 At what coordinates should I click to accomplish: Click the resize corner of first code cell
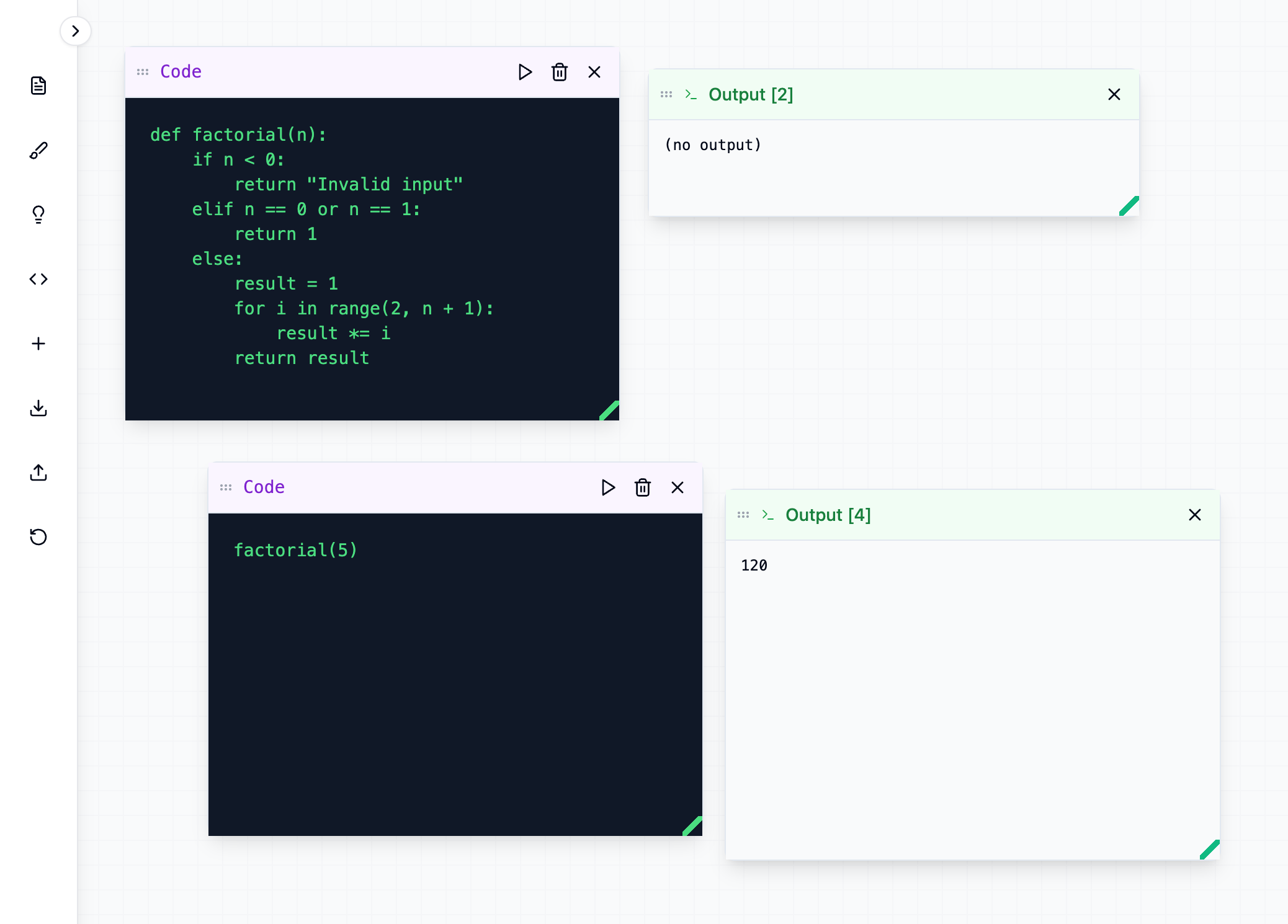609,411
